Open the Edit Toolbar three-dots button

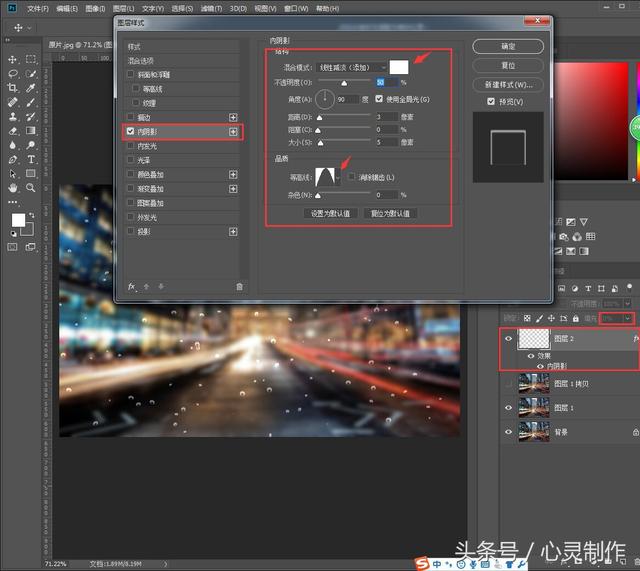click(x=13, y=202)
